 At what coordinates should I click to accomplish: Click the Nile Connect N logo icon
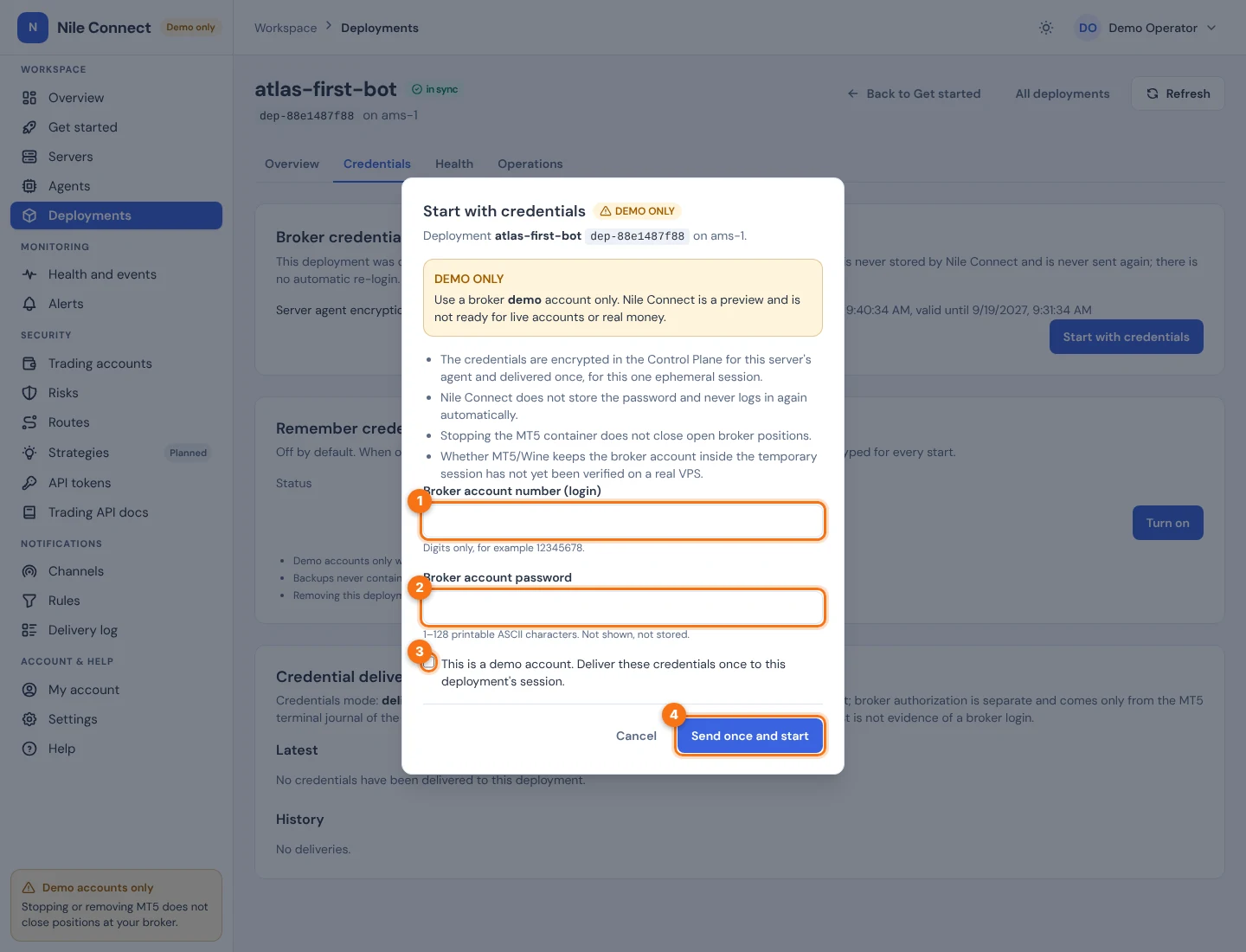tap(33, 28)
